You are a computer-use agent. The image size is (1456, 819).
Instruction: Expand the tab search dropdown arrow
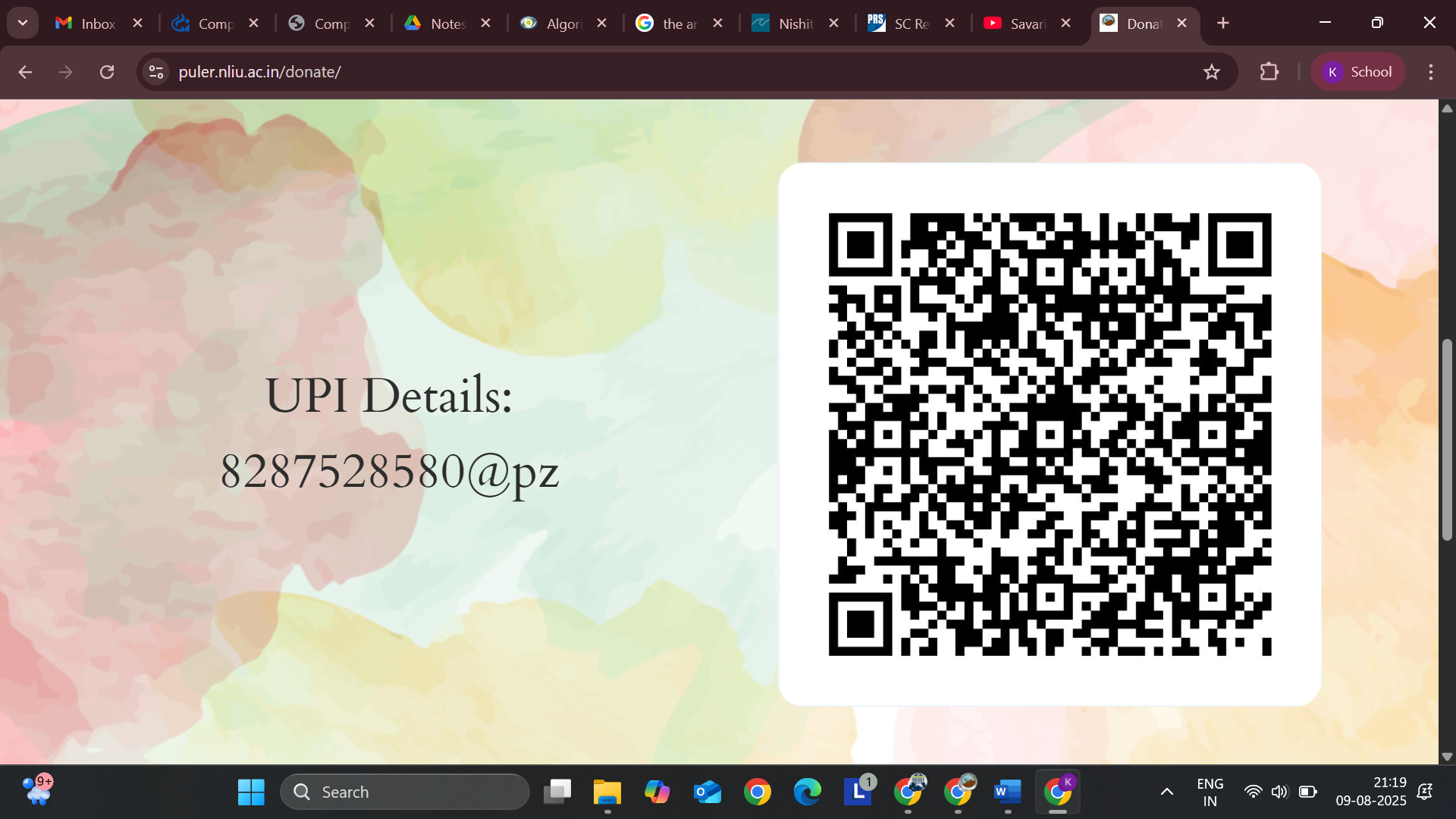[x=23, y=23]
